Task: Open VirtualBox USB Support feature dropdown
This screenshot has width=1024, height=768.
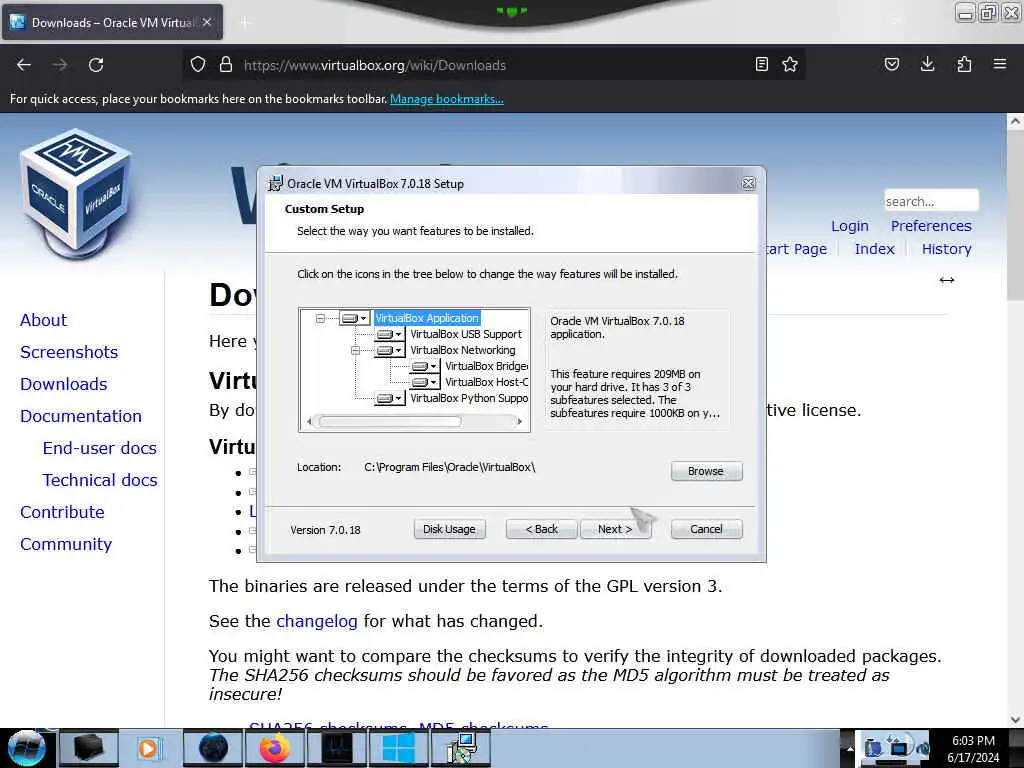Action: 389,334
